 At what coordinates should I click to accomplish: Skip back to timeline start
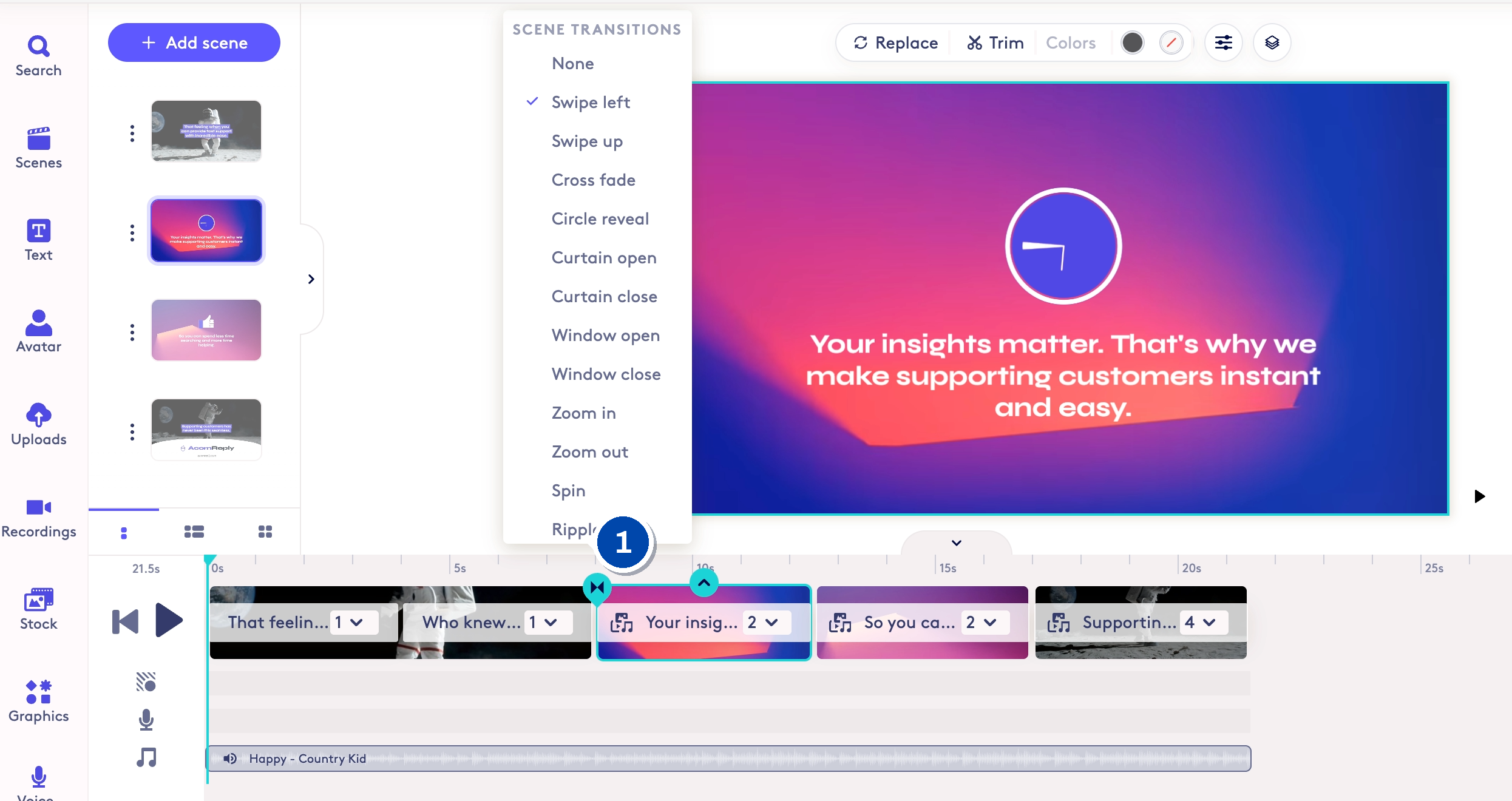click(126, 621)
